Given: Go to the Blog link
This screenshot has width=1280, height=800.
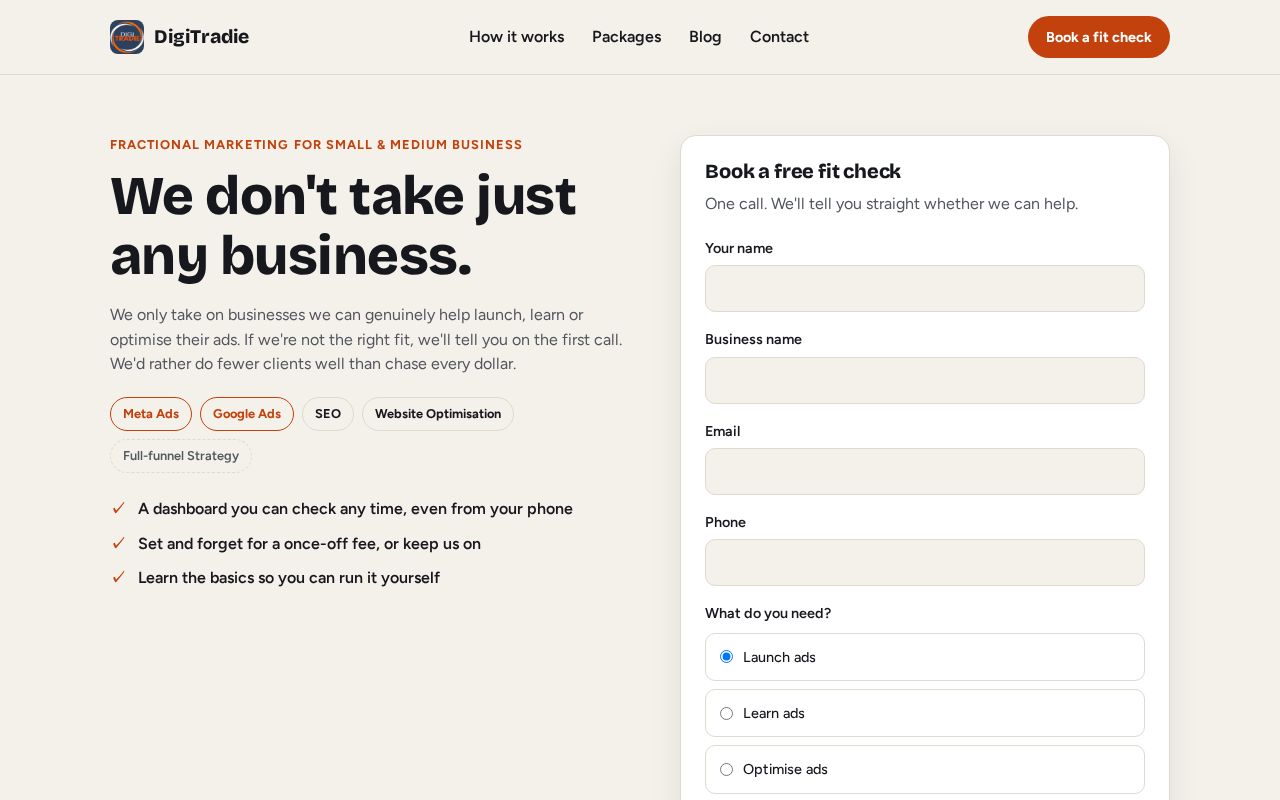Looking at the screenshot, I should tap(705, 37).
